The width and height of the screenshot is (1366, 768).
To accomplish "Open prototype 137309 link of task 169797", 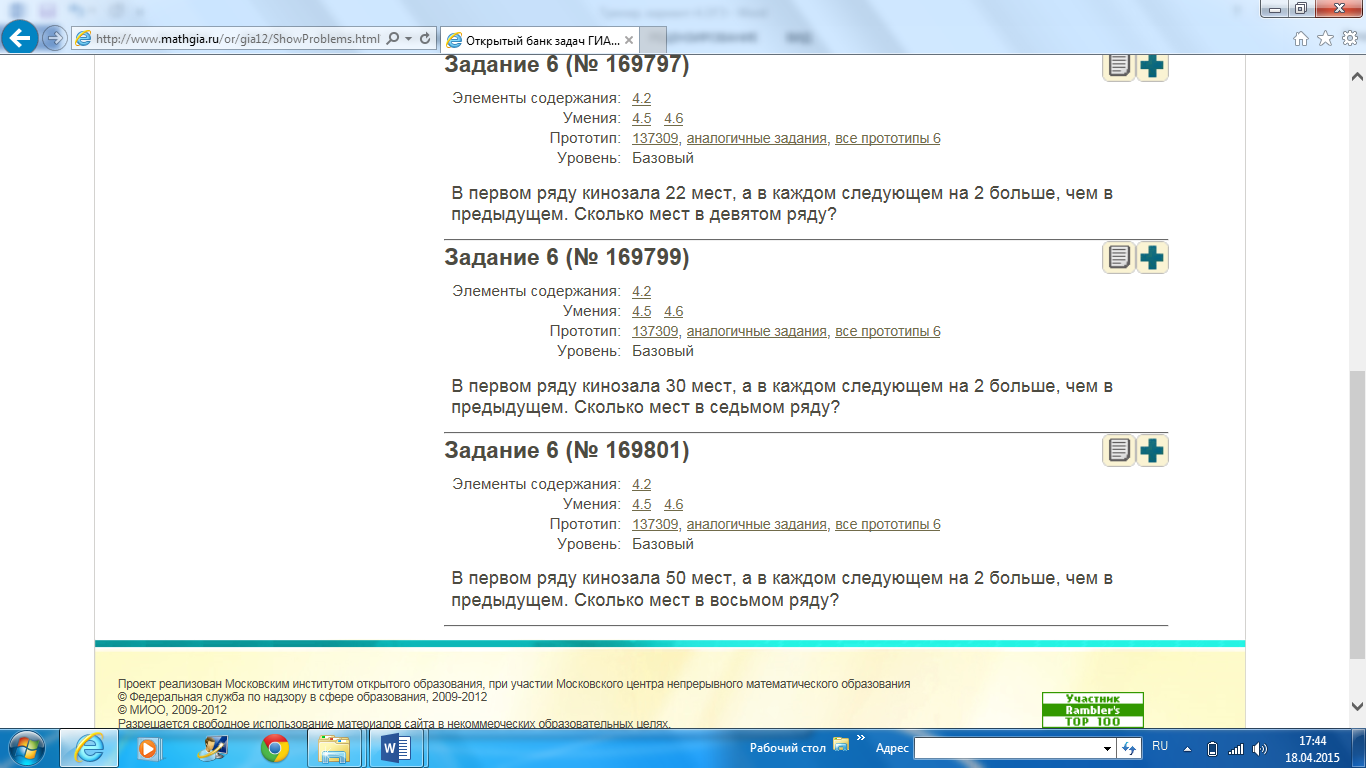I will point(655,138).
